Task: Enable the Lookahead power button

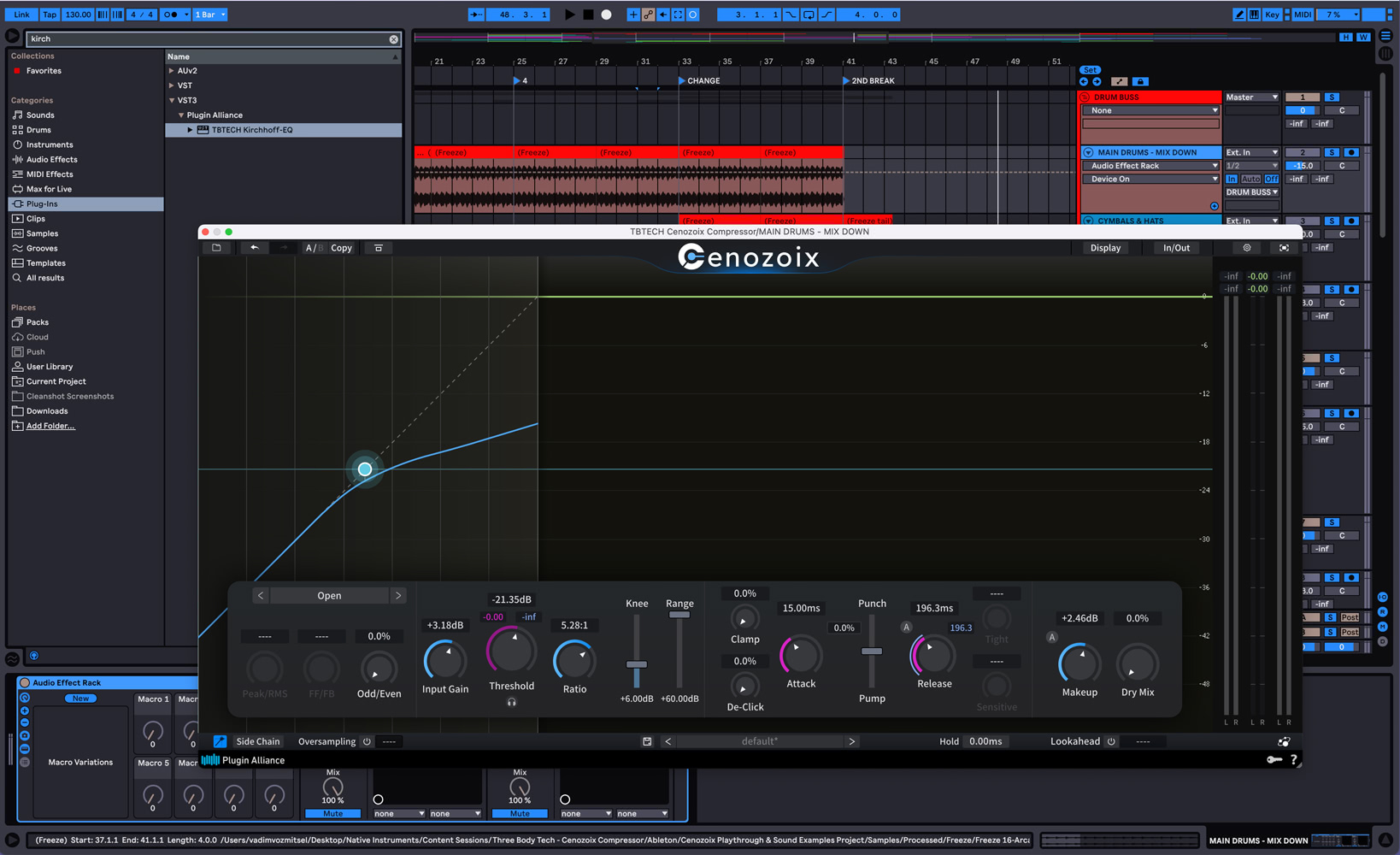Action: tap(1111, 741)
